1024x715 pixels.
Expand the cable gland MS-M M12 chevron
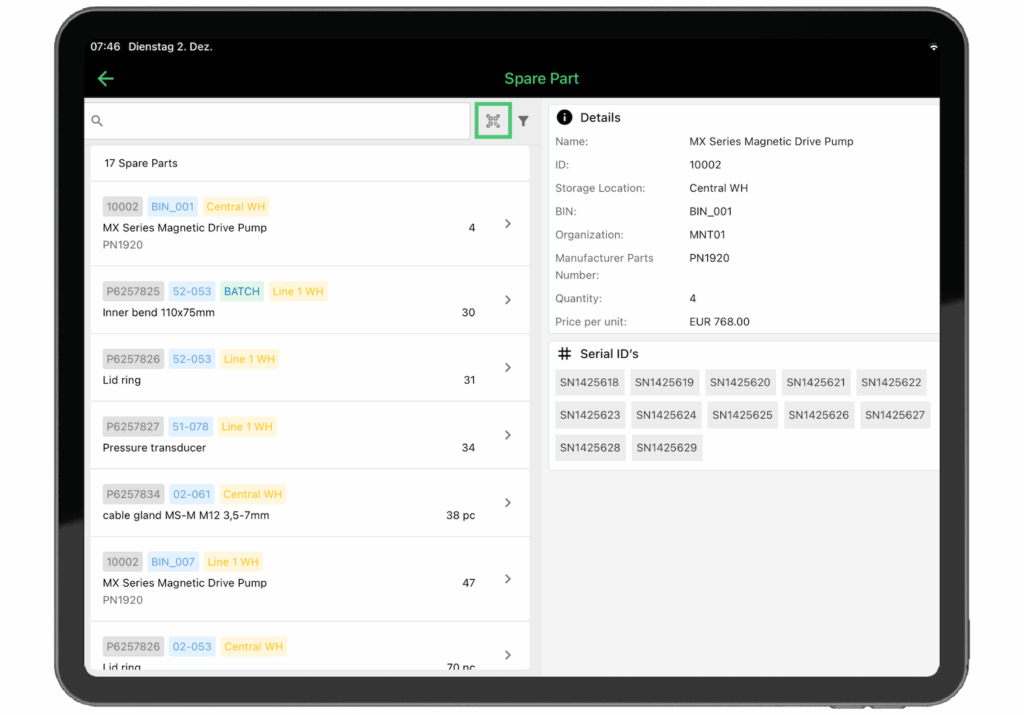pyautogui.click(x=507, y=503)
